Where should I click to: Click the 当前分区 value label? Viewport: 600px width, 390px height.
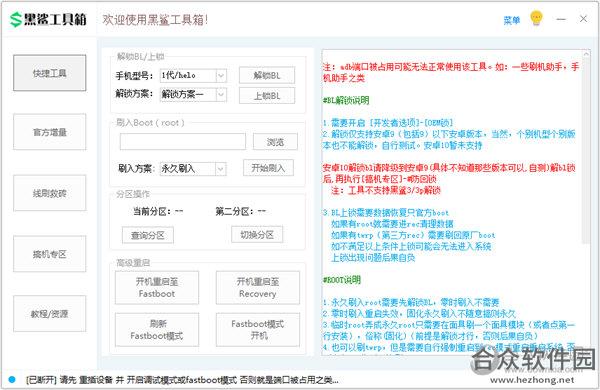(x=179, y=211)
